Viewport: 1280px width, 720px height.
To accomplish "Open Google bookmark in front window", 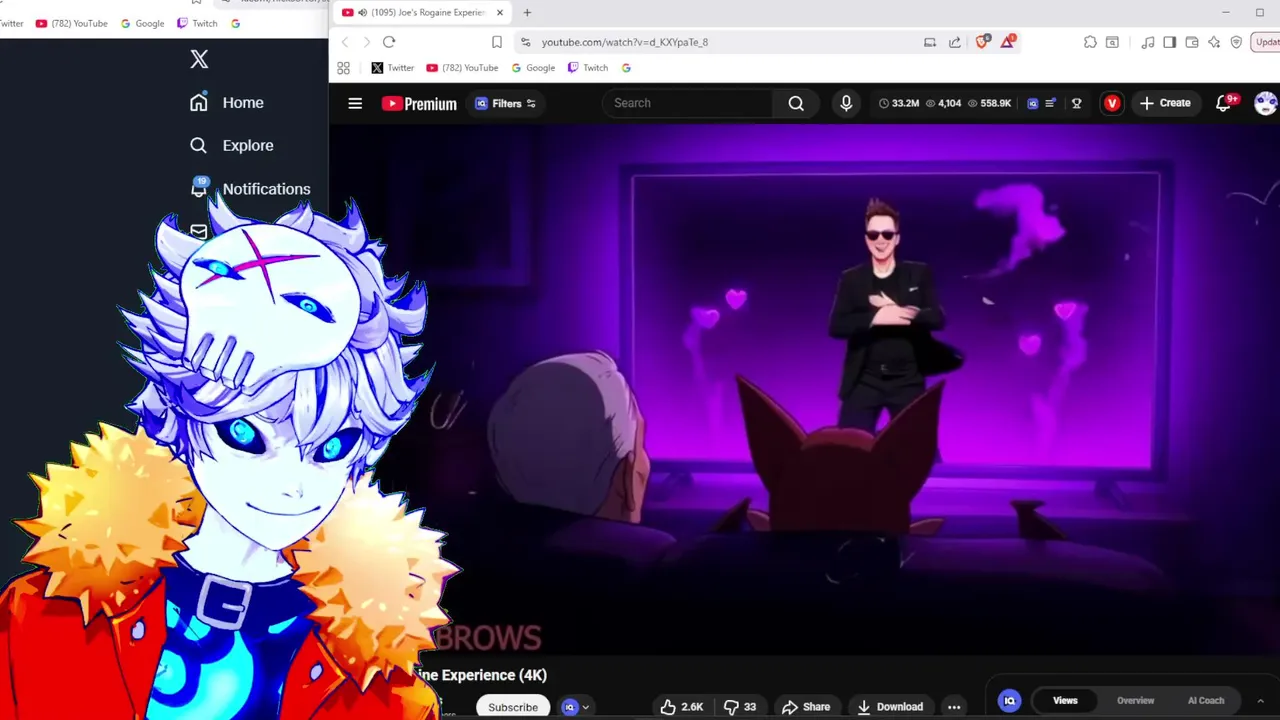I will (533, 68).
